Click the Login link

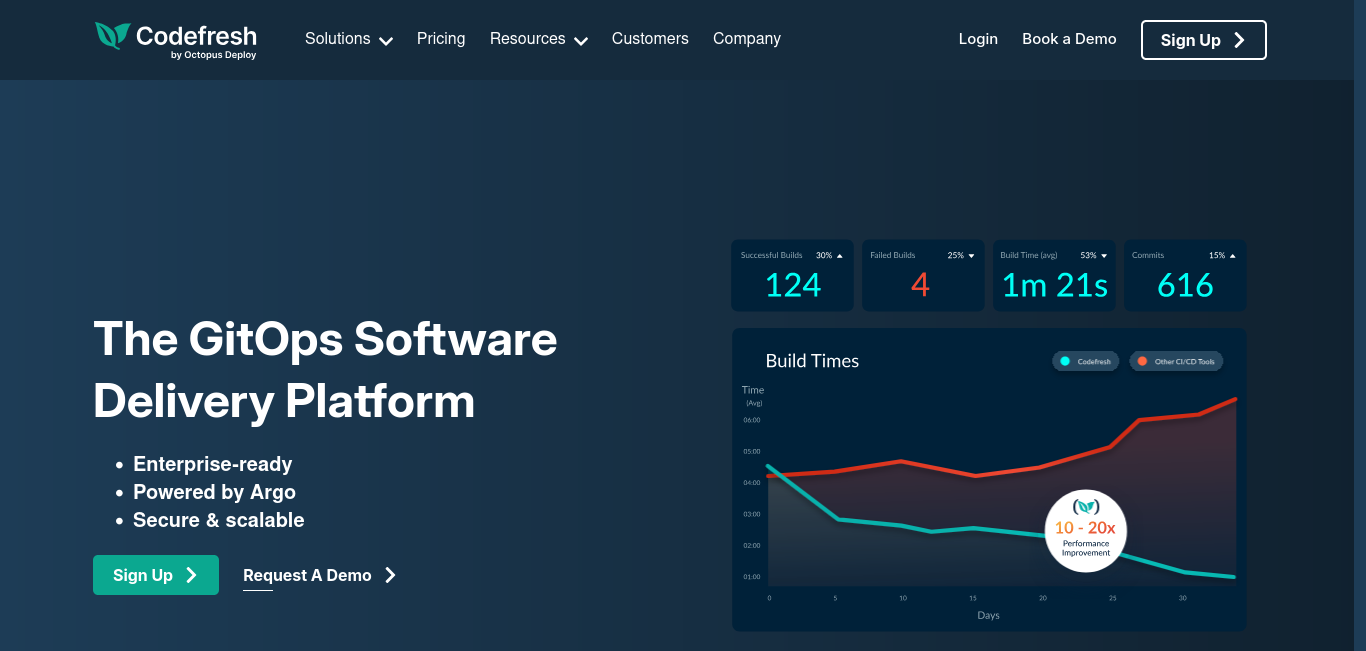coord(978,39)
